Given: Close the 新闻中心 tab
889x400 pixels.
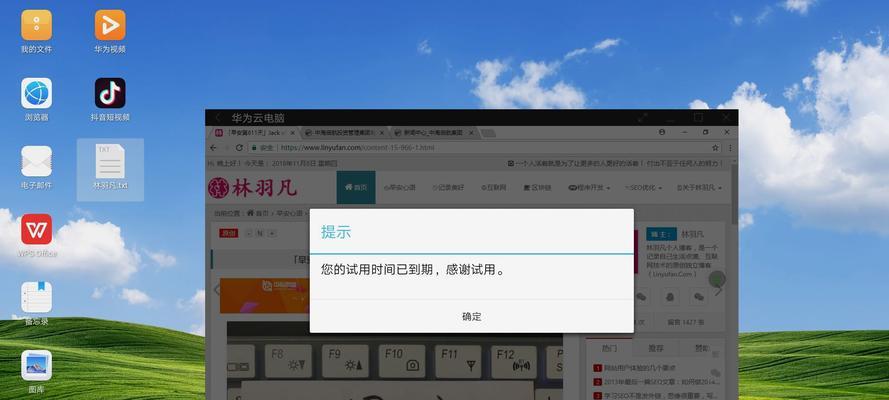Looking at the screenshot, I should (472, 133).
